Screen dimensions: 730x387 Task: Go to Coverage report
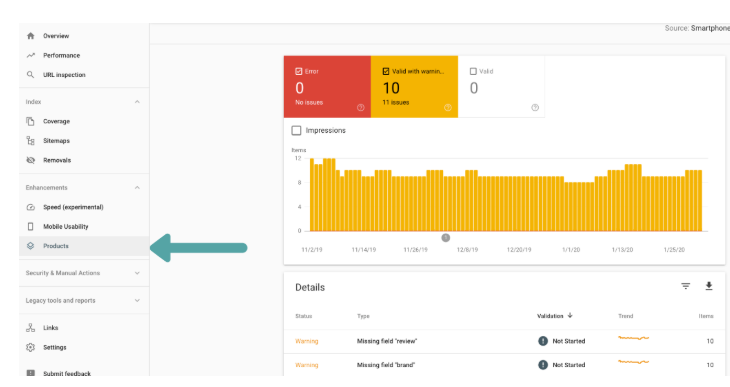[56, 122]
